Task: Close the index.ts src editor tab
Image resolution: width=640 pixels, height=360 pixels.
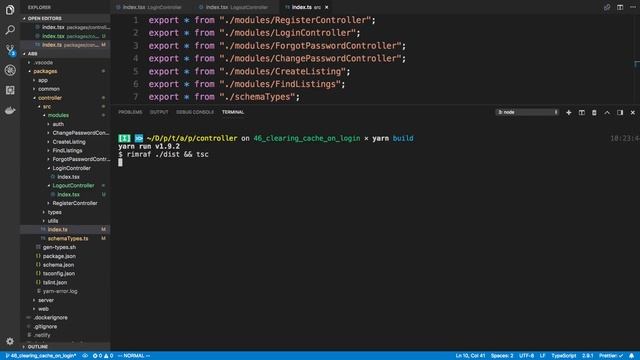Action: tap(327, 7)
